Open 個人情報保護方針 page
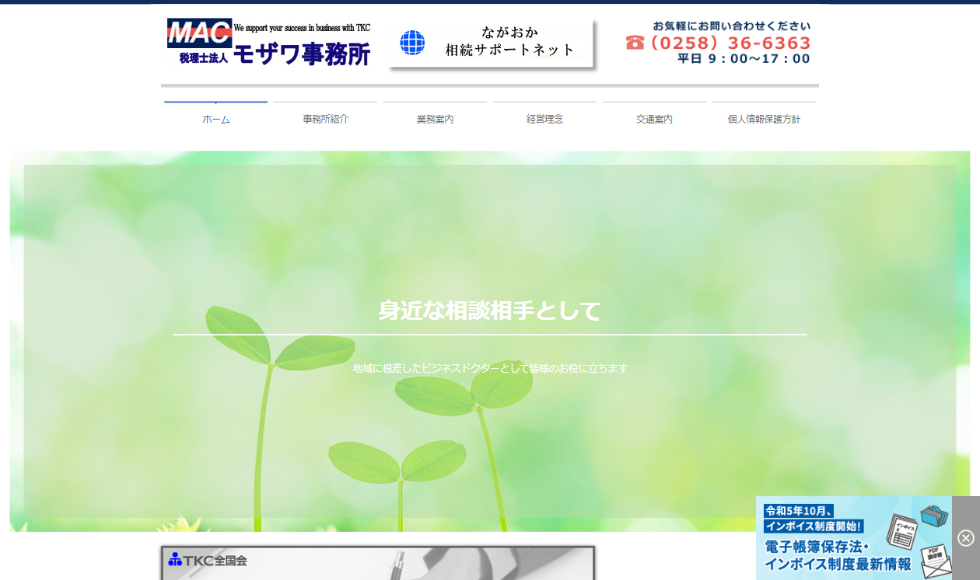The image size is (980, 580). [764, 119]
